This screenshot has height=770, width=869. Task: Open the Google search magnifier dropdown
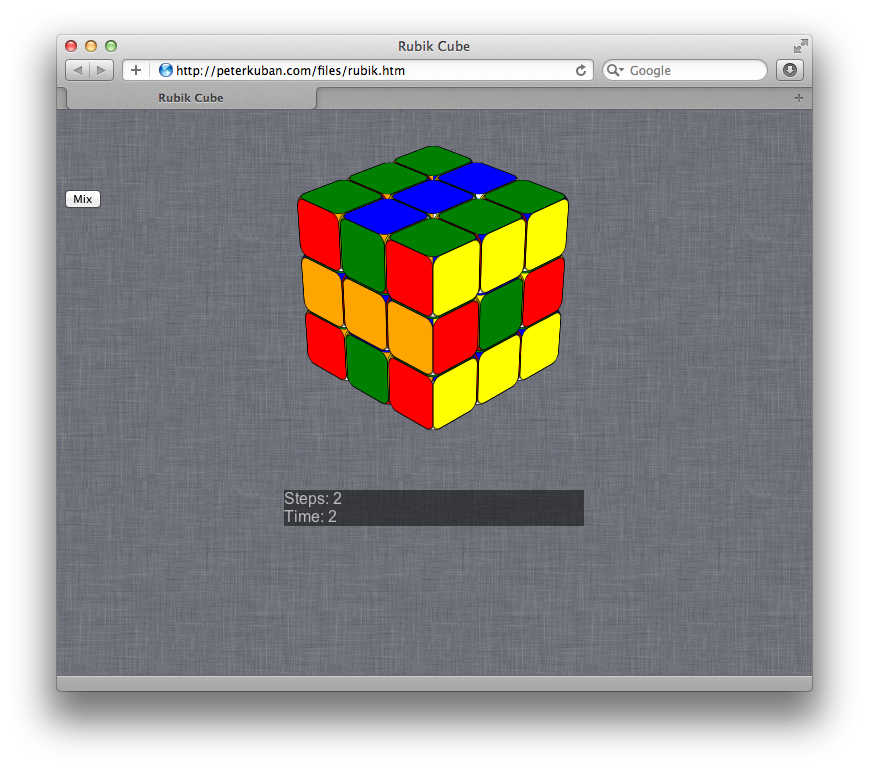(615, 70)
